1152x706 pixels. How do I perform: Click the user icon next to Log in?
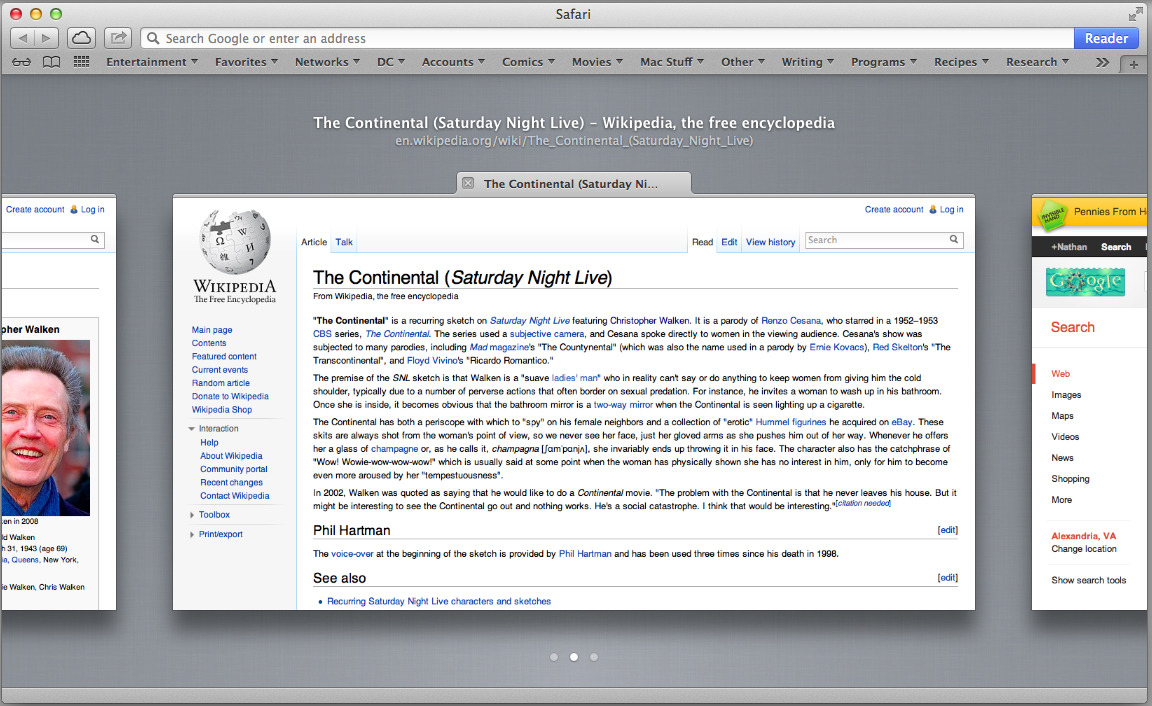coord(932,209)
